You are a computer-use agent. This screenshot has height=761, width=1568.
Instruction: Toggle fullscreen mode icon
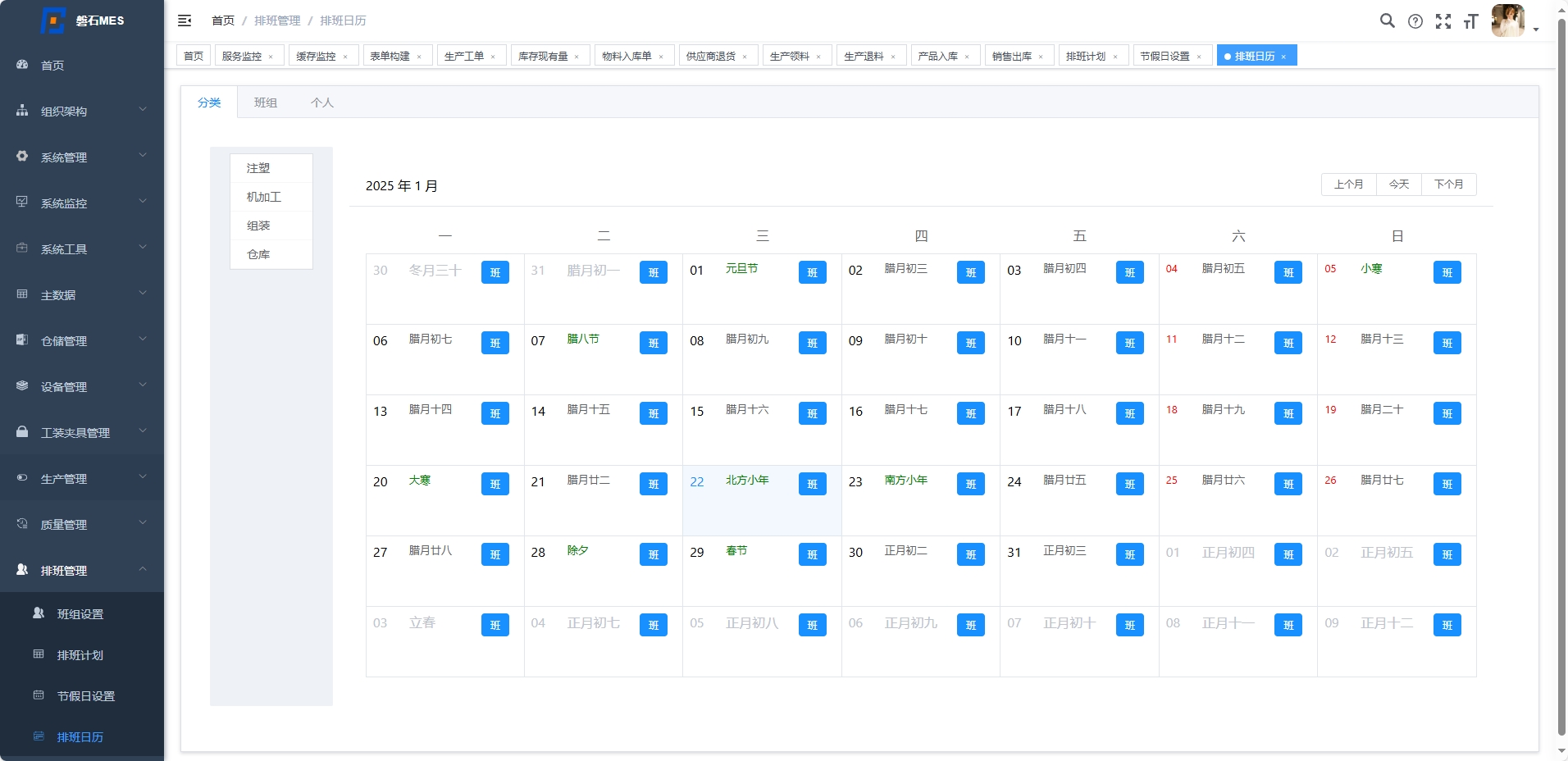point(1443,21)
